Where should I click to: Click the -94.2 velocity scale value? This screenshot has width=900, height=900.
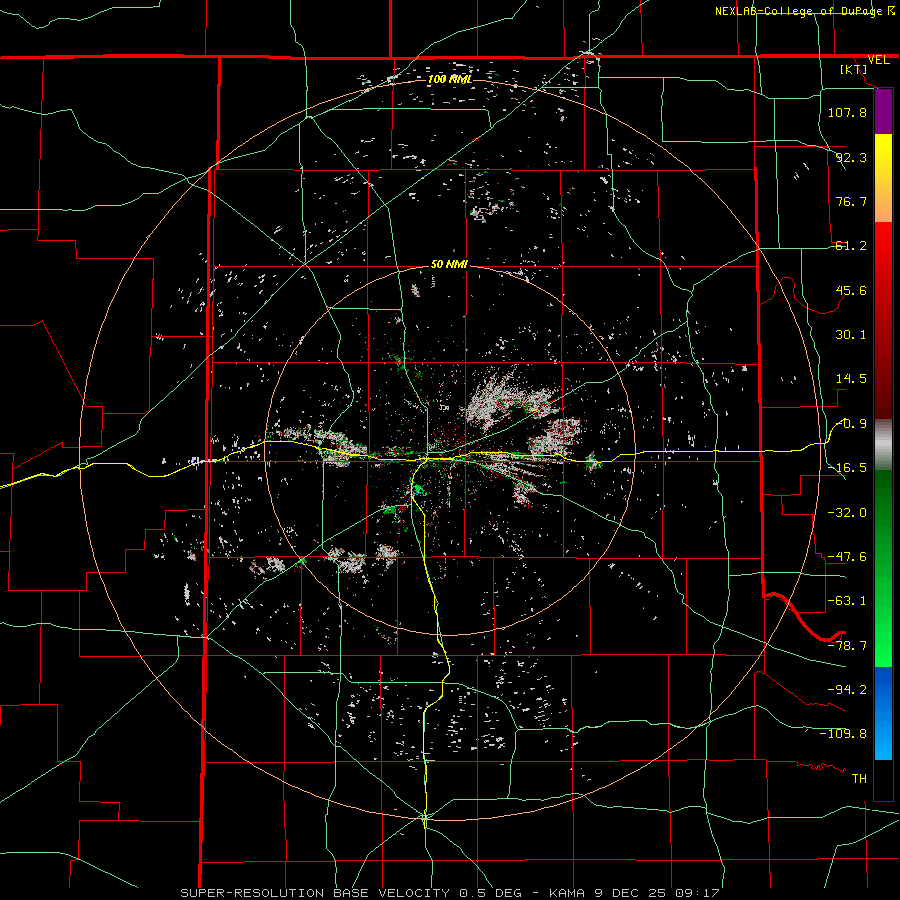pyautogui.click(x=847, y=689)
